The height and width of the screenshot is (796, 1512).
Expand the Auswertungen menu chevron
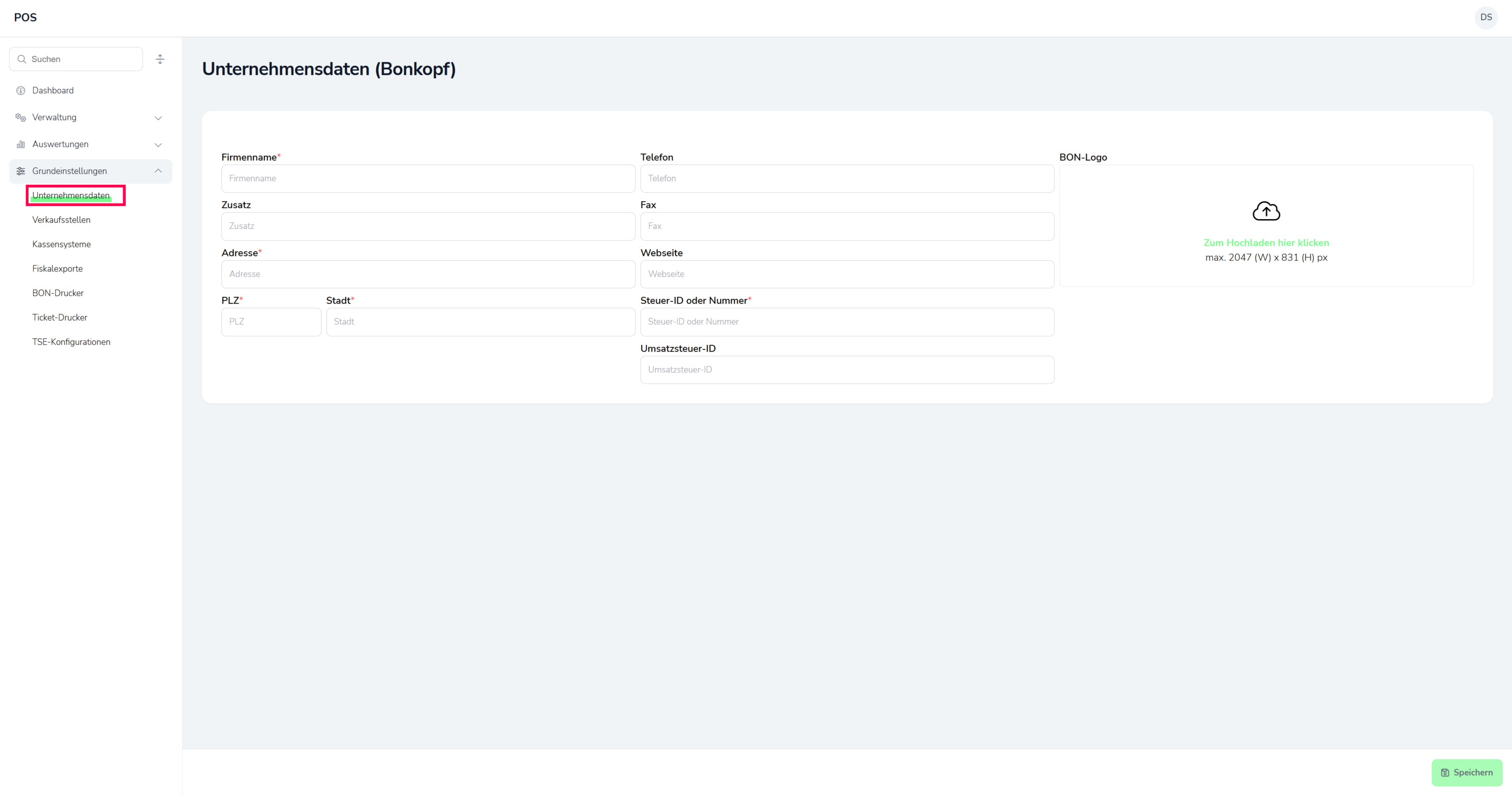click(158, 145)
